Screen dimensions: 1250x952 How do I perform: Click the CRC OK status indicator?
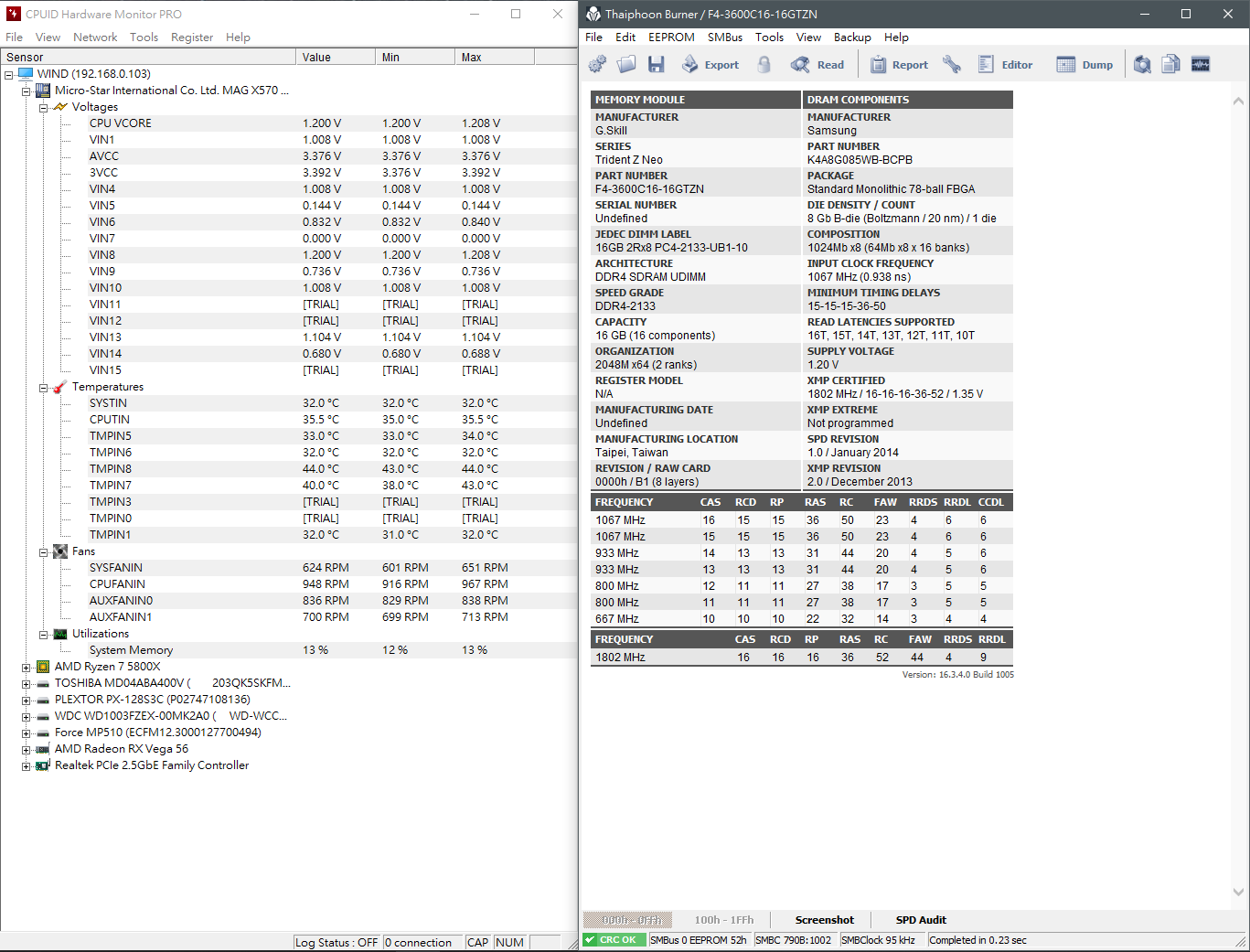(614, 940)
